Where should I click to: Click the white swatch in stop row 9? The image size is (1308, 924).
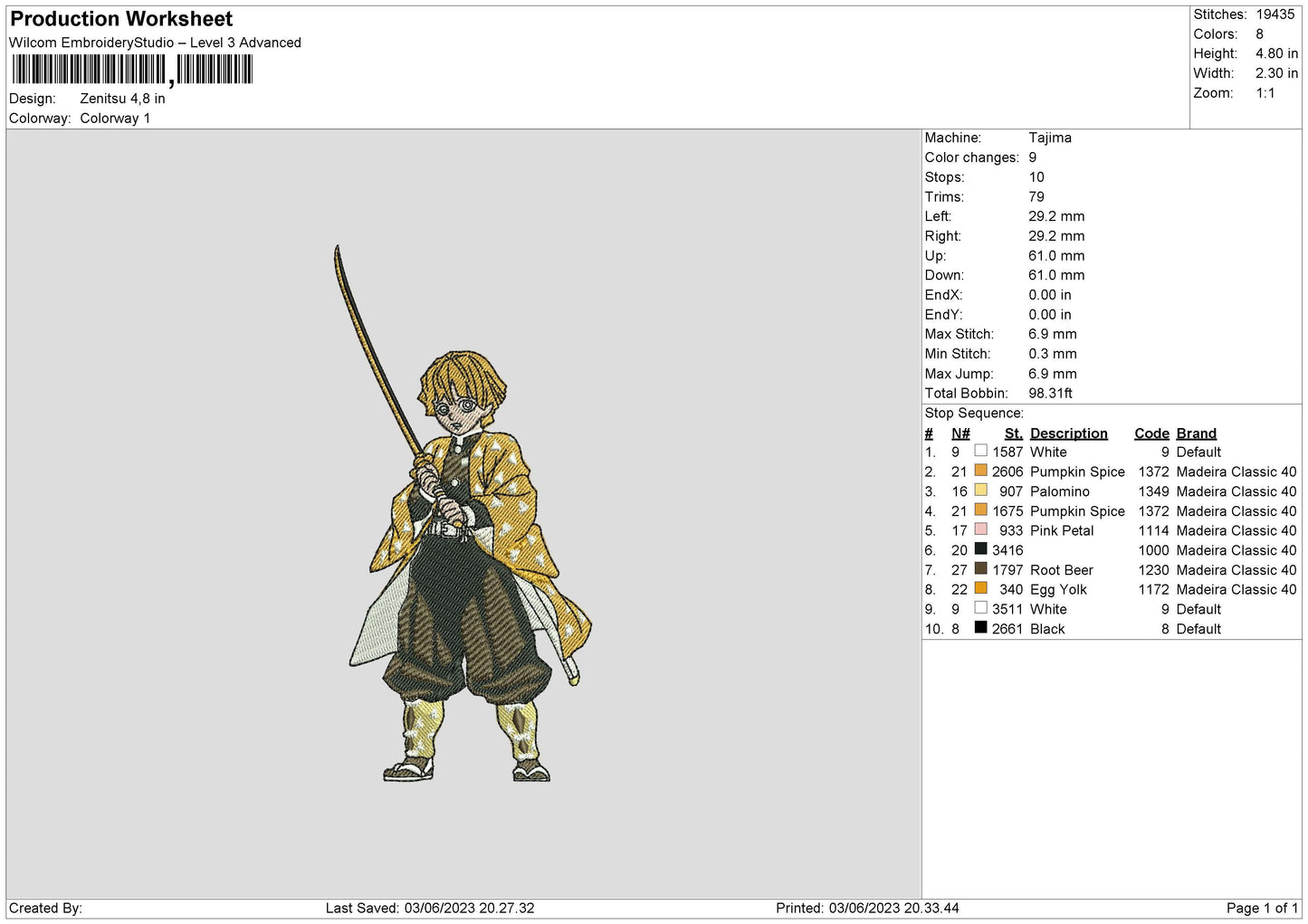[x=980, y=608]
